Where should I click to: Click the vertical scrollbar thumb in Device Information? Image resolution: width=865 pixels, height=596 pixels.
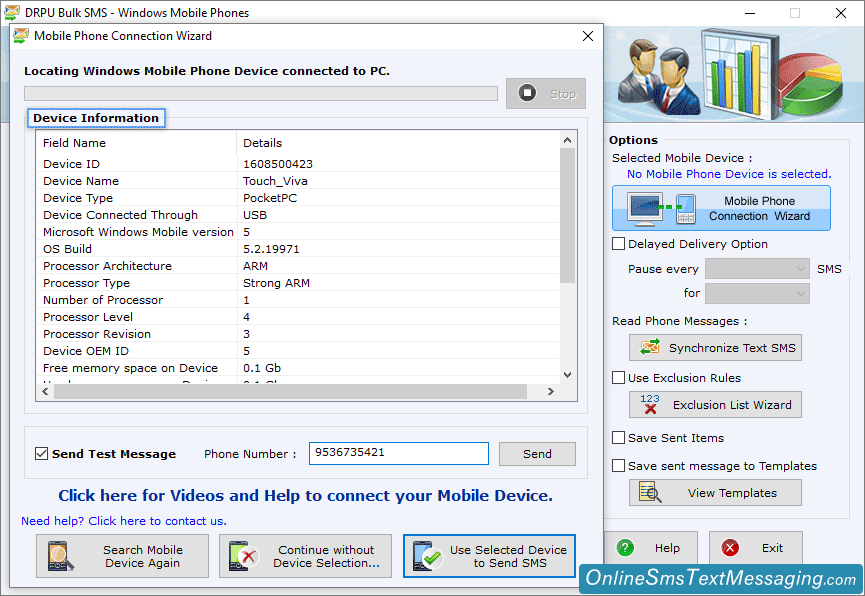tap(567, 215)
